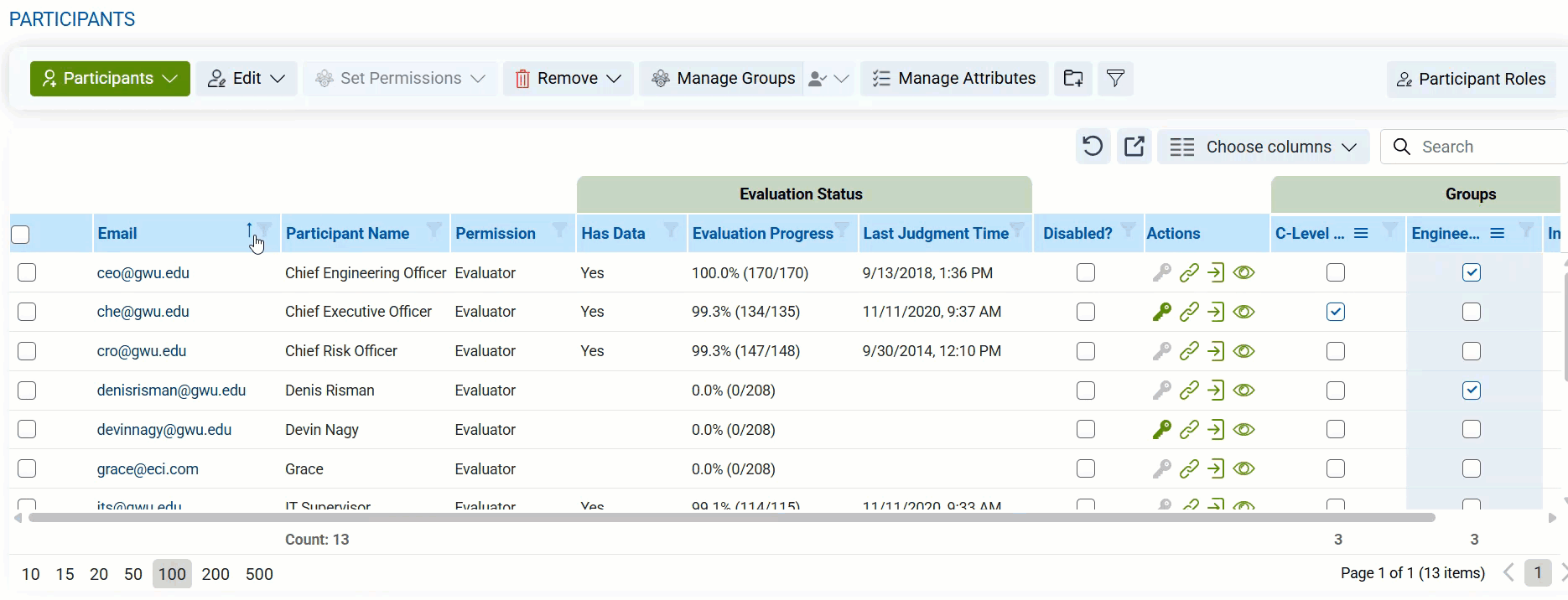
Task: Click the Disabled? column filter icon
Action: pyautogui.click(x=1129, y=229)
